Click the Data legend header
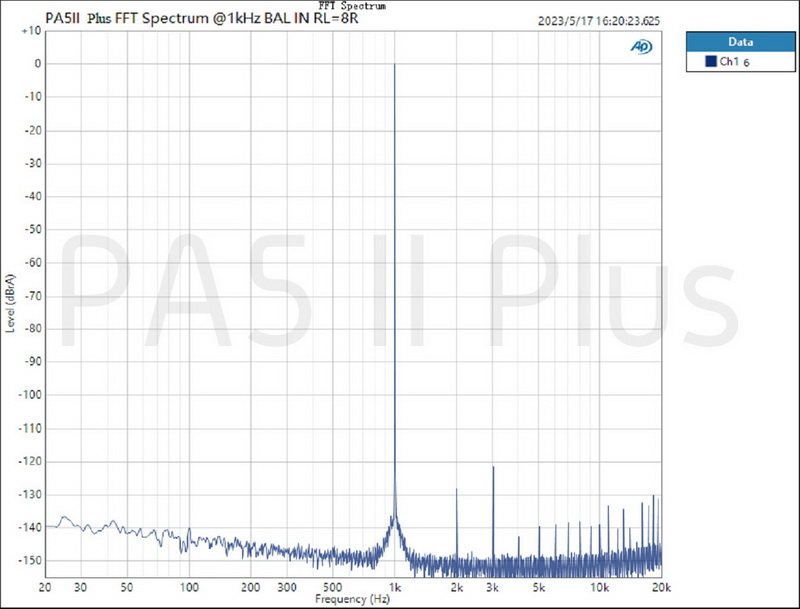The image size is (800, 609). coord(739,42)
